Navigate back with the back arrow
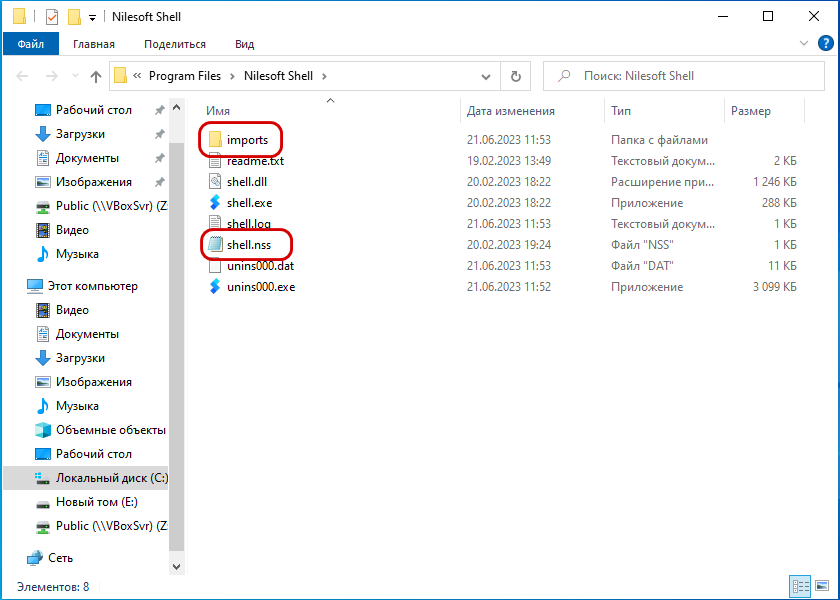 [22, 76]
